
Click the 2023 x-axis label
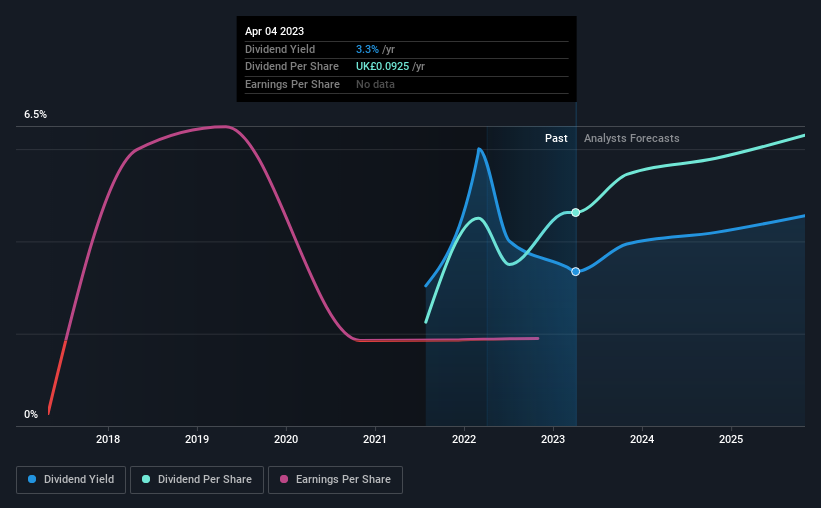(x=553, y=439)
